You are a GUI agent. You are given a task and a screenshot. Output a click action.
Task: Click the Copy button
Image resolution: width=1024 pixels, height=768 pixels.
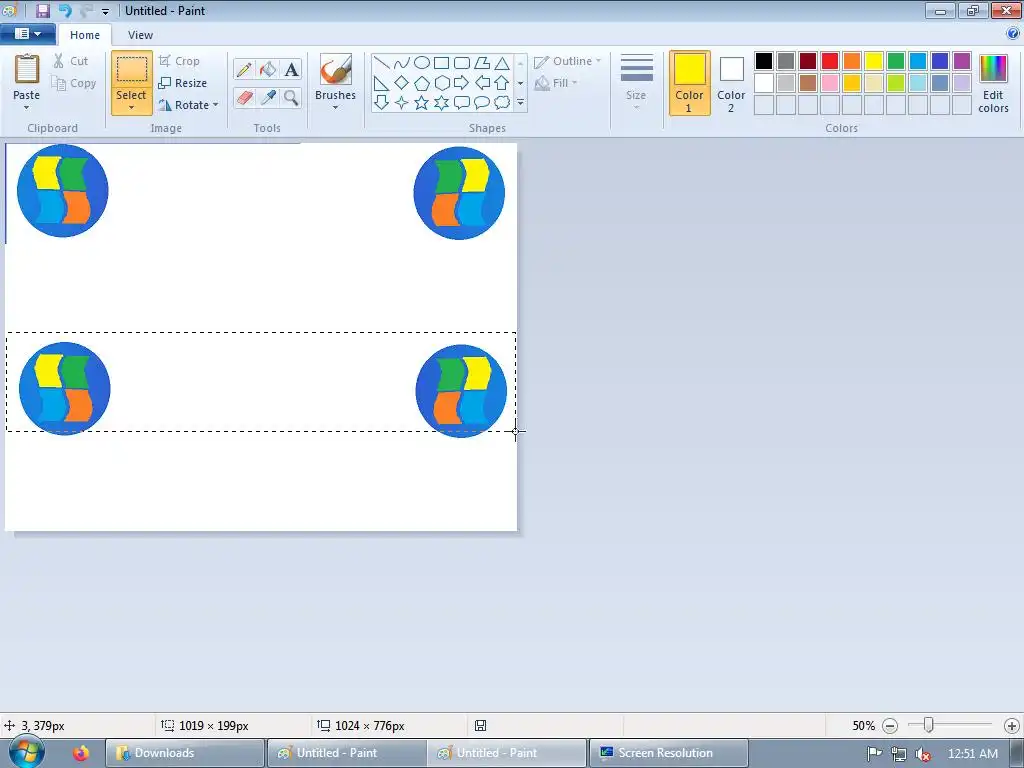coord(74,83)
